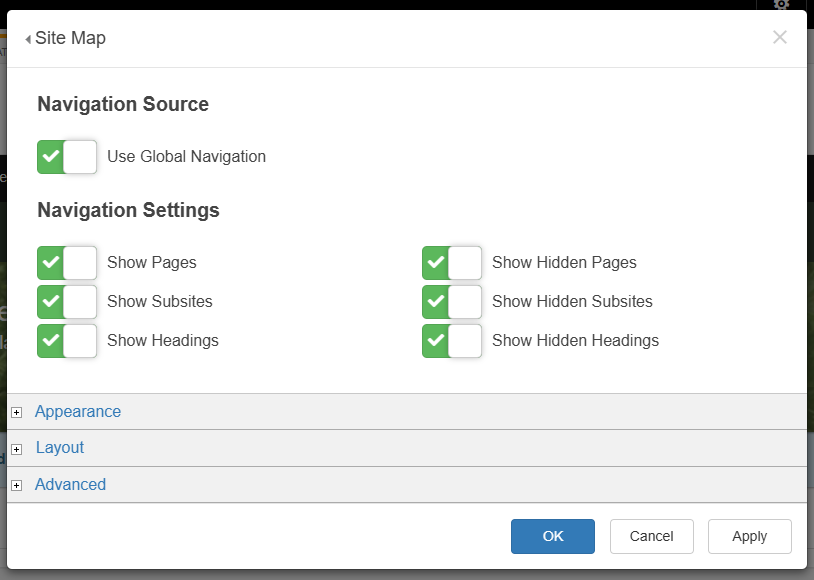
Task: Toggle the Show Hidden Subsites switch
Action: click(x=452, y=302)
